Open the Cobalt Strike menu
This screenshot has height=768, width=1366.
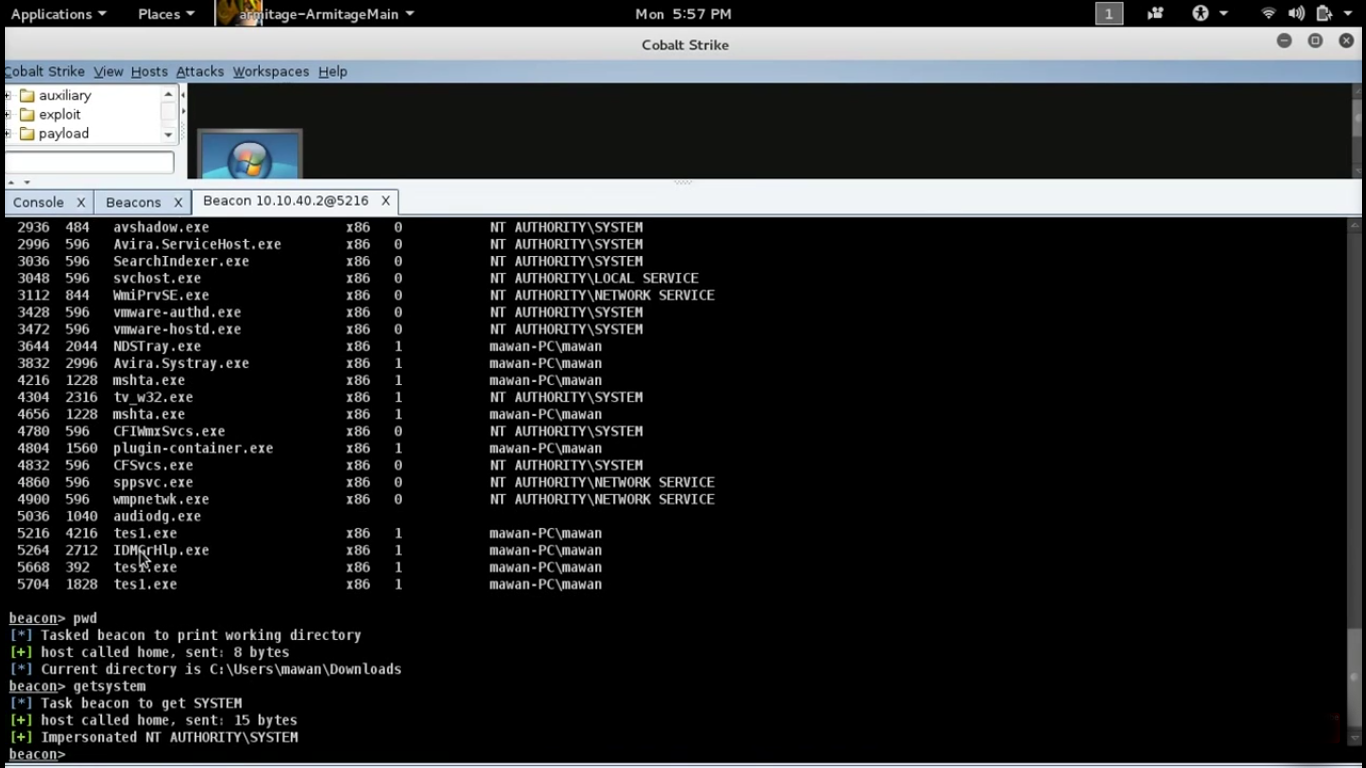pos(44,72)
